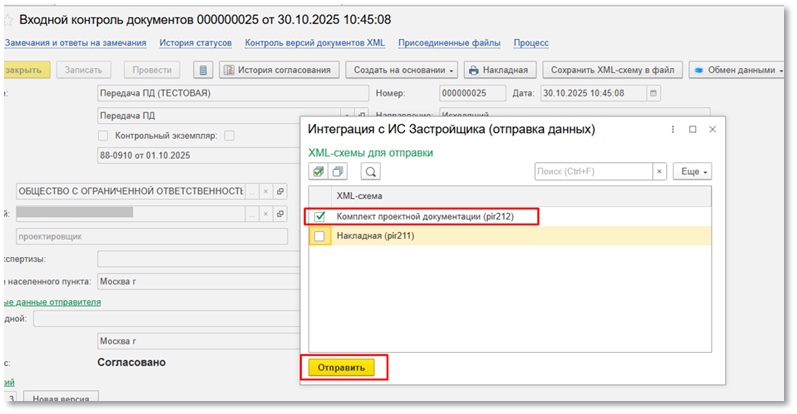Viewport: 797px width, 414px height.
Task: Open the calendar picker beside the date field
Action: [653, 93]
